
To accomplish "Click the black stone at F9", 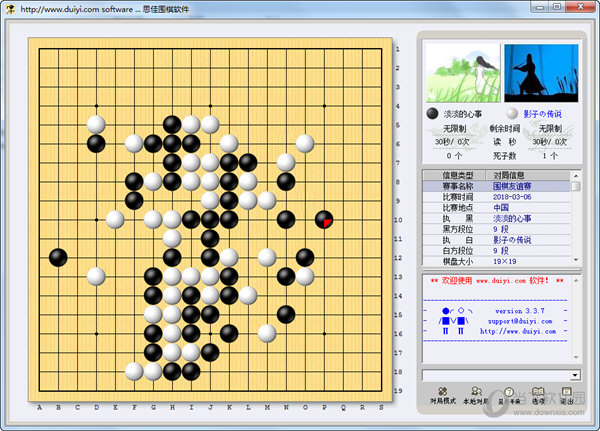I will (134, 201).
